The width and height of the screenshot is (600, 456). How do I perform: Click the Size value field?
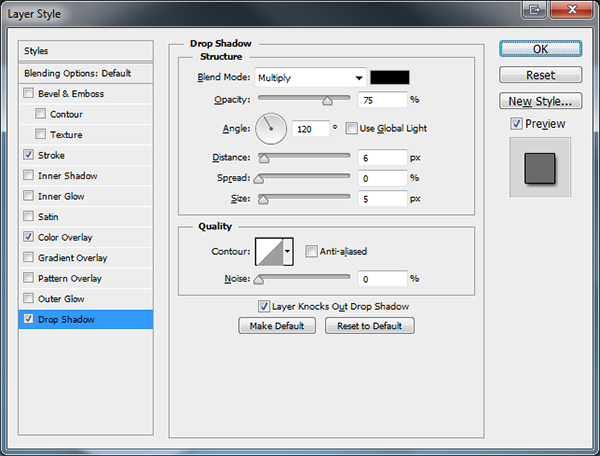[383, 199]
